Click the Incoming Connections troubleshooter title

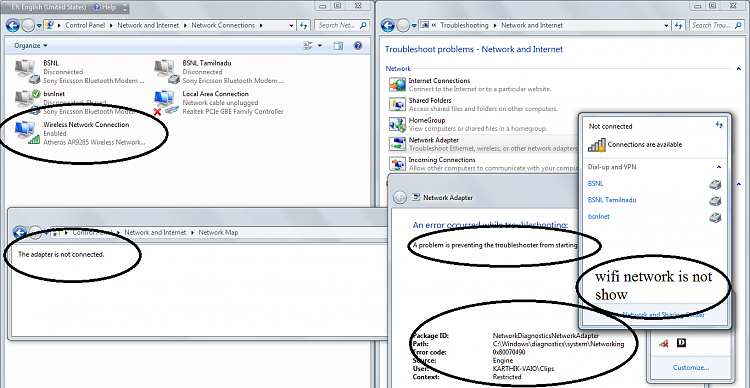point(441,160)
